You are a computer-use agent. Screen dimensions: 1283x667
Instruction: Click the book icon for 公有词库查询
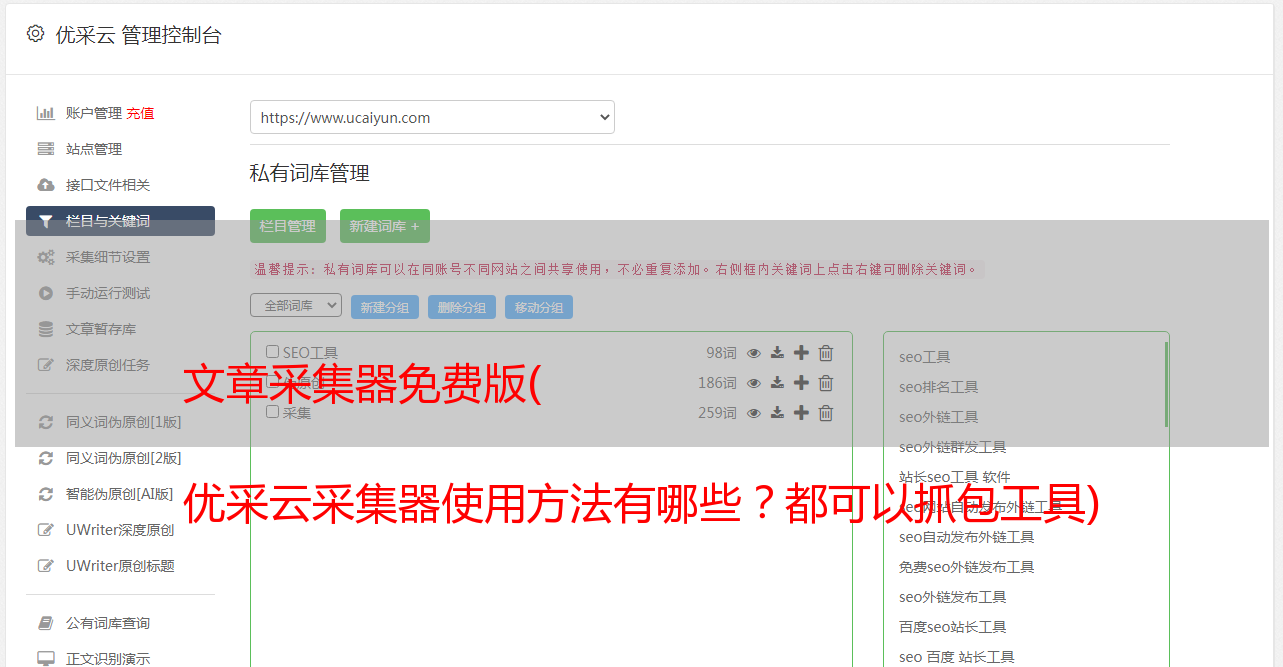point(46,623)
